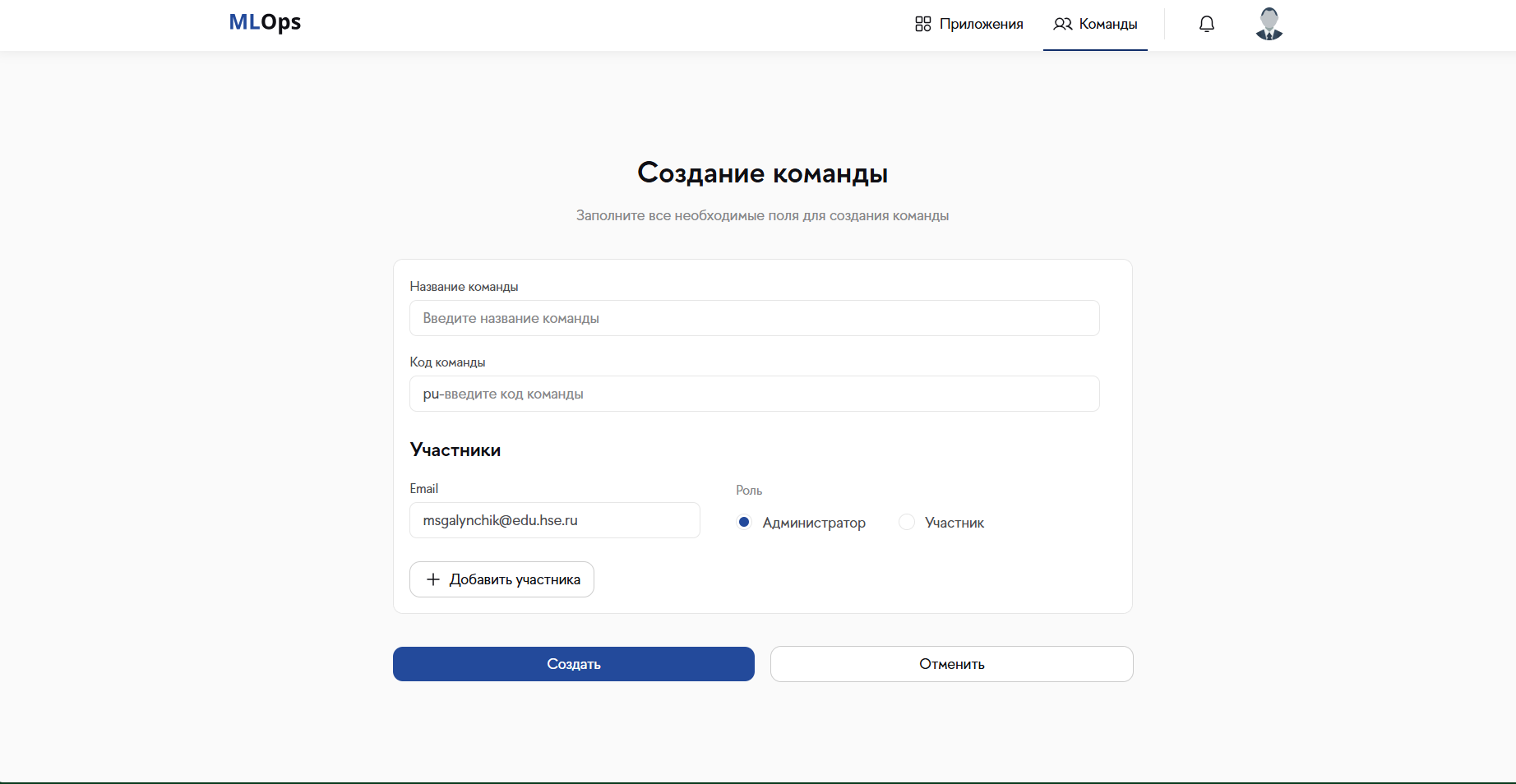Navigate to Приложения in the top menu
1516x784 pixels.
982,24
